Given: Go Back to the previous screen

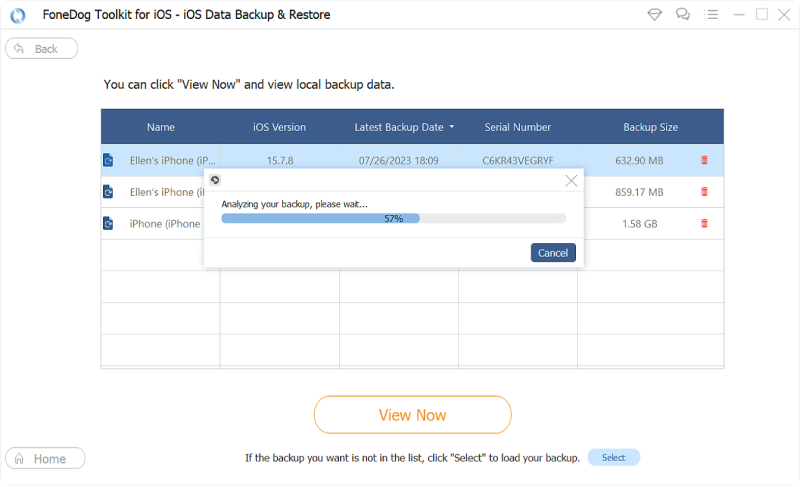Looking at the screenshot, I should click(42, 49).
